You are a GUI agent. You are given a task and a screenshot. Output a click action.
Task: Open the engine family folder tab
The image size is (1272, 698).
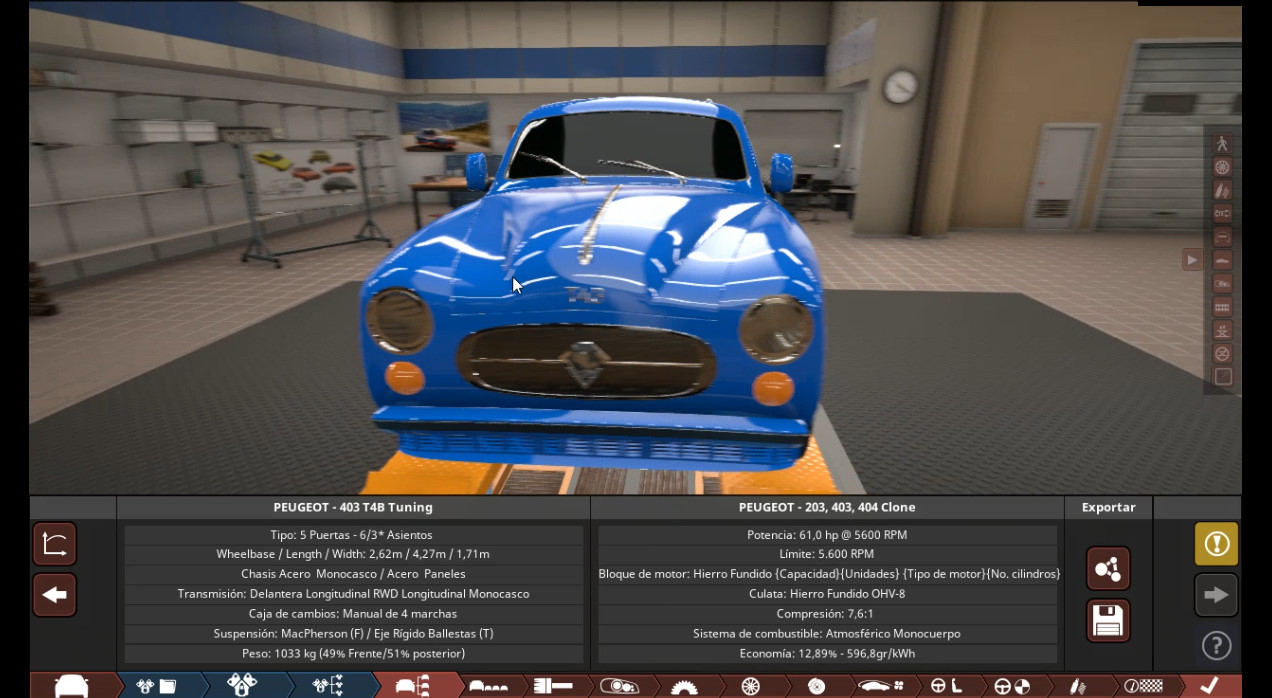[x=156, y=685]
